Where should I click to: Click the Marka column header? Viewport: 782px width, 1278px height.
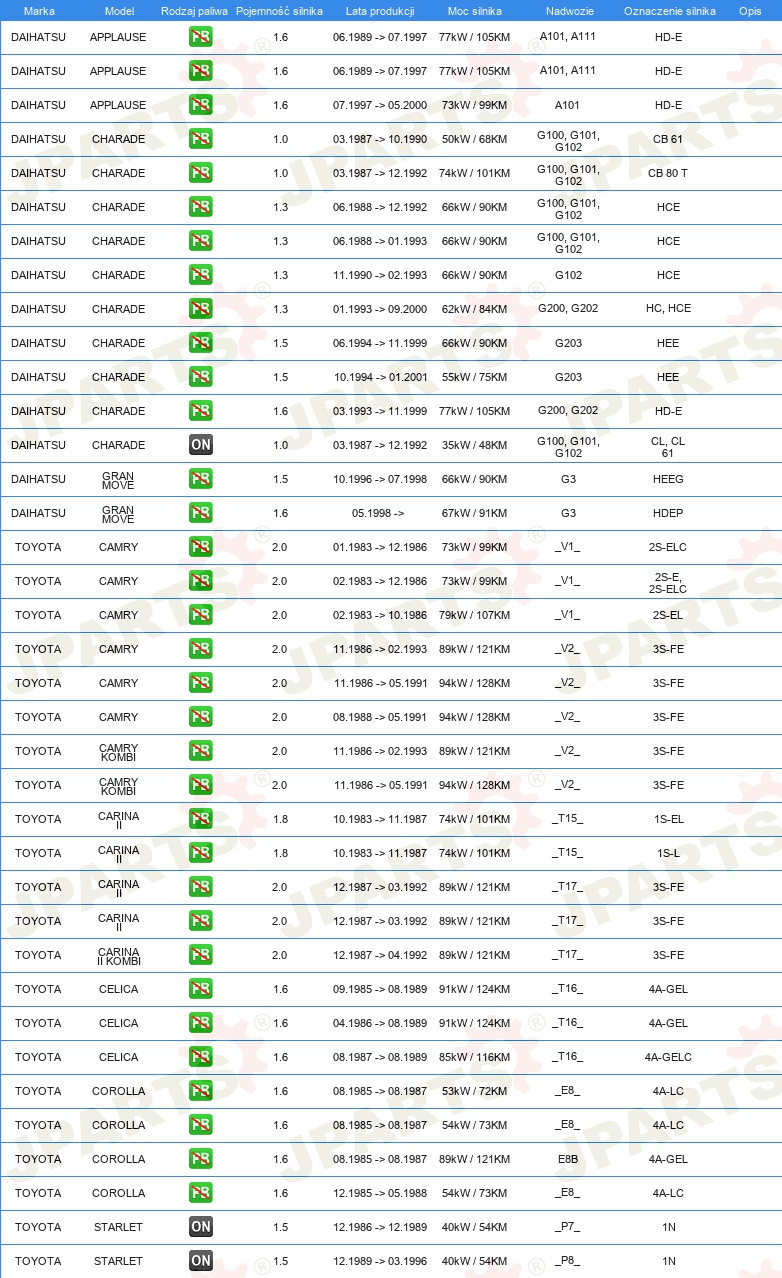(x=39, y=11)
